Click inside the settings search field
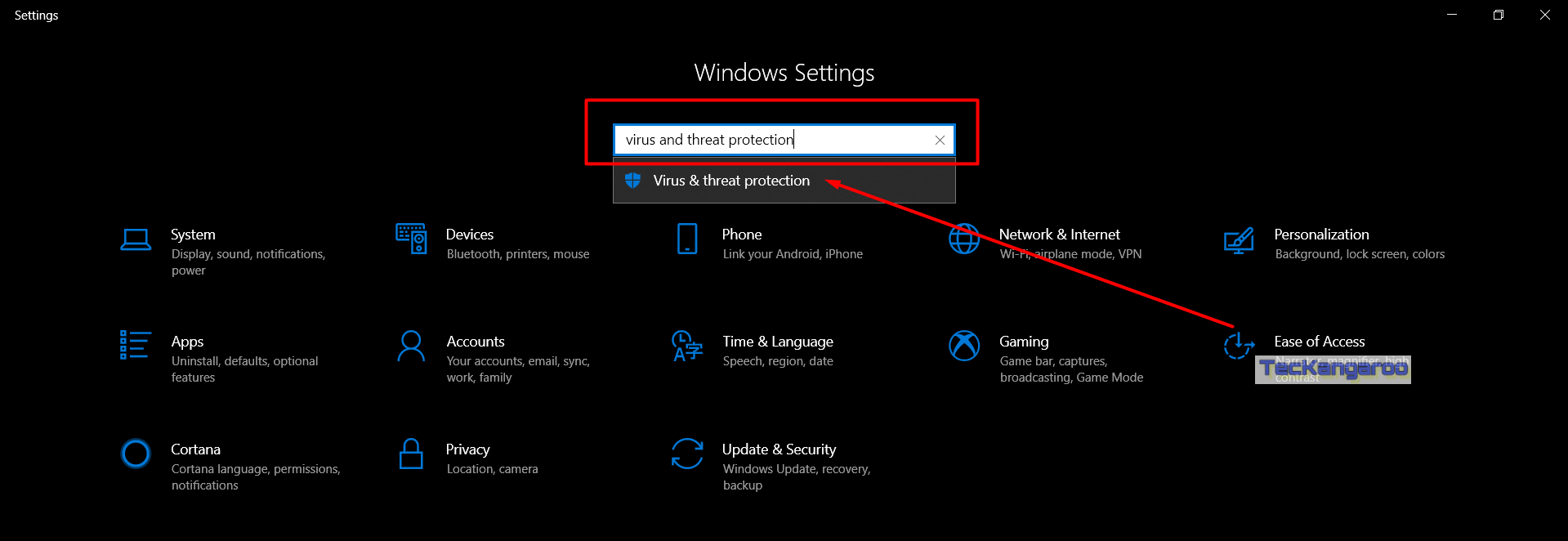This screenshot has width=1568, height=541. pos(768,140)
